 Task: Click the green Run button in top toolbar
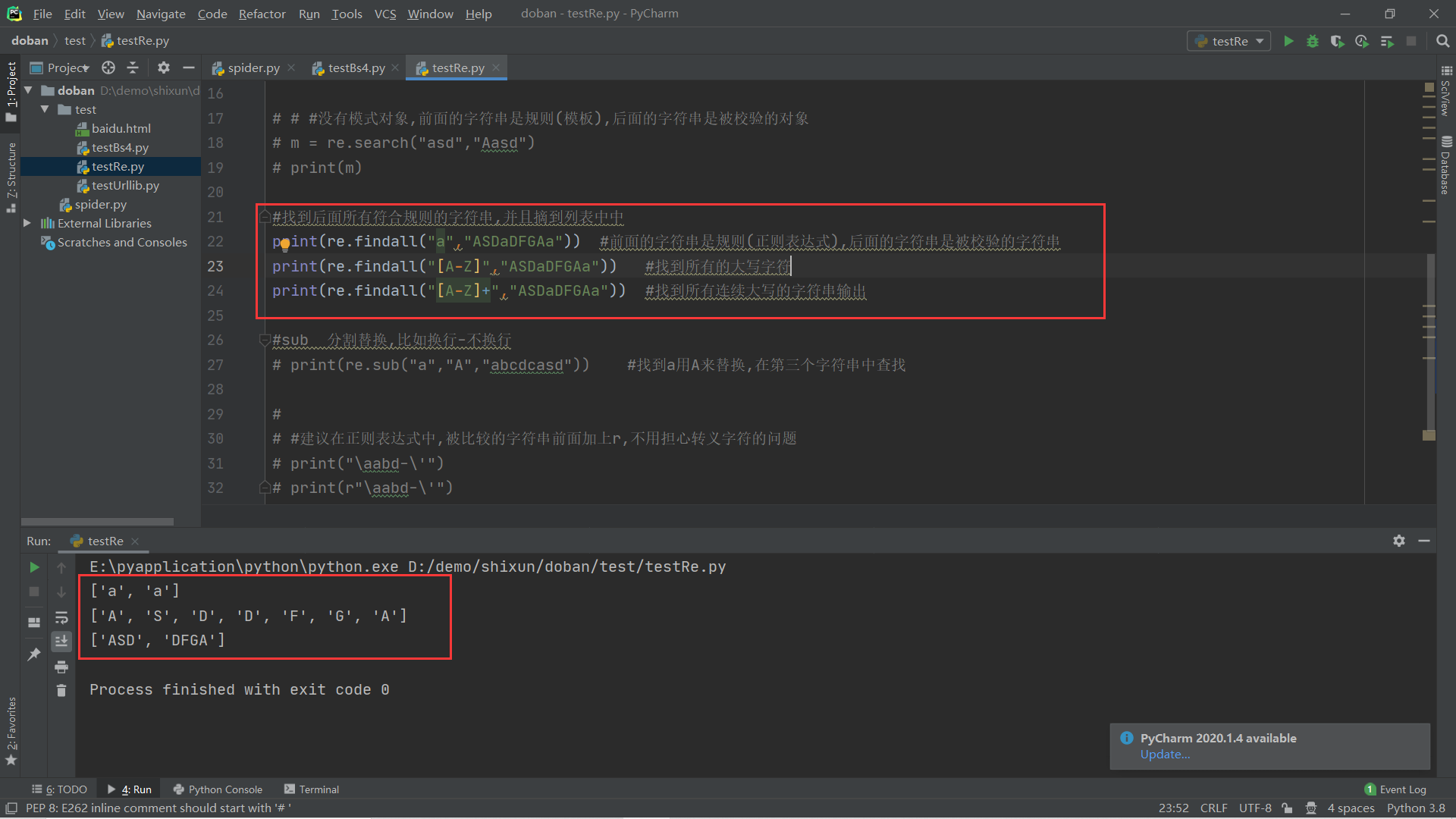tap(1288, 41)
